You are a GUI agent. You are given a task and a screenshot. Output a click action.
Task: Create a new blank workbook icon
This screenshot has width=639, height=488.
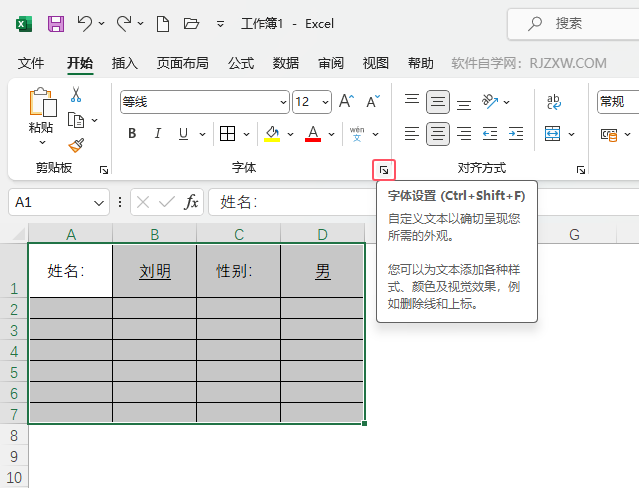[163, 24]
